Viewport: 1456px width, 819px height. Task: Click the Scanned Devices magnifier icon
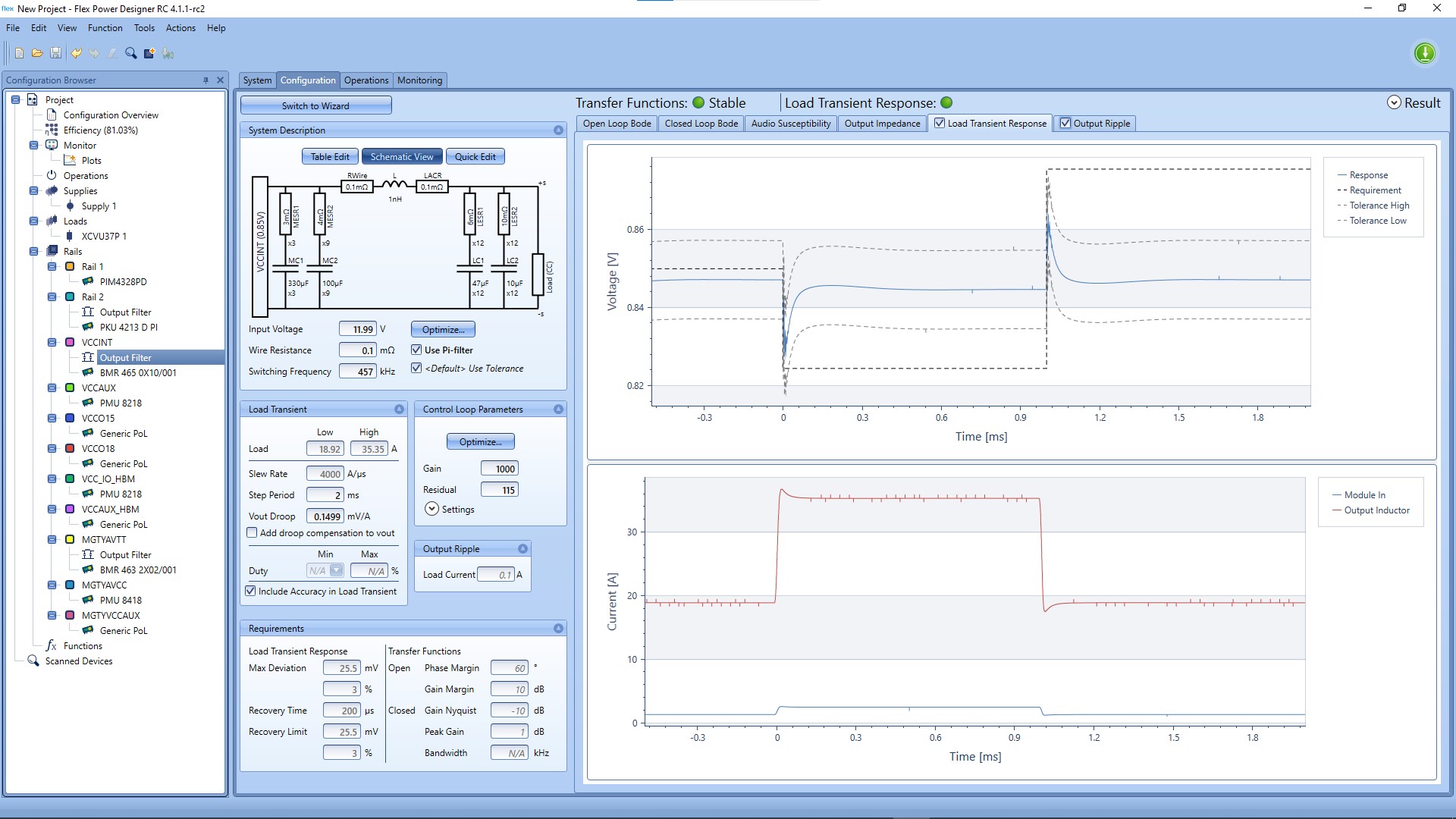33,661
